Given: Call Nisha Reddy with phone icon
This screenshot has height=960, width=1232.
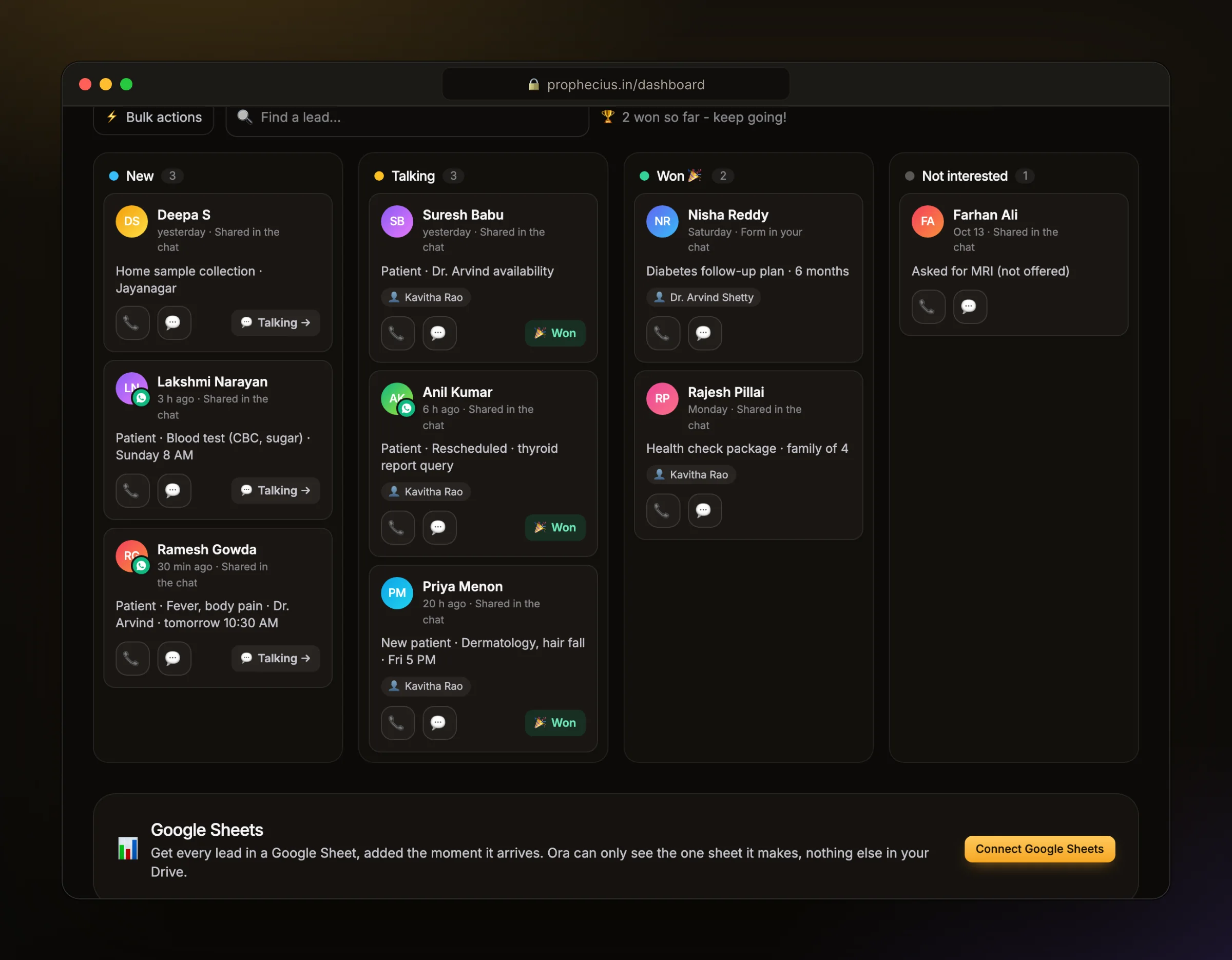Looking at the screenshot, I should 663,333.
